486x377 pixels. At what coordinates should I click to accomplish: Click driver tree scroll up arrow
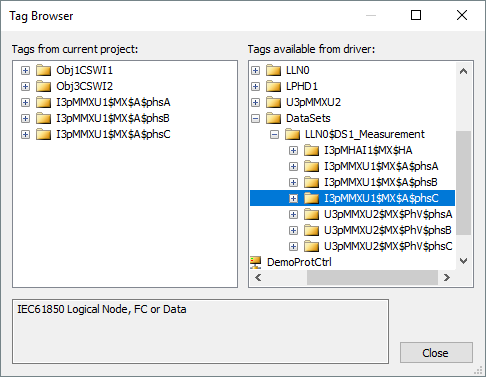[x=463, y=71]
